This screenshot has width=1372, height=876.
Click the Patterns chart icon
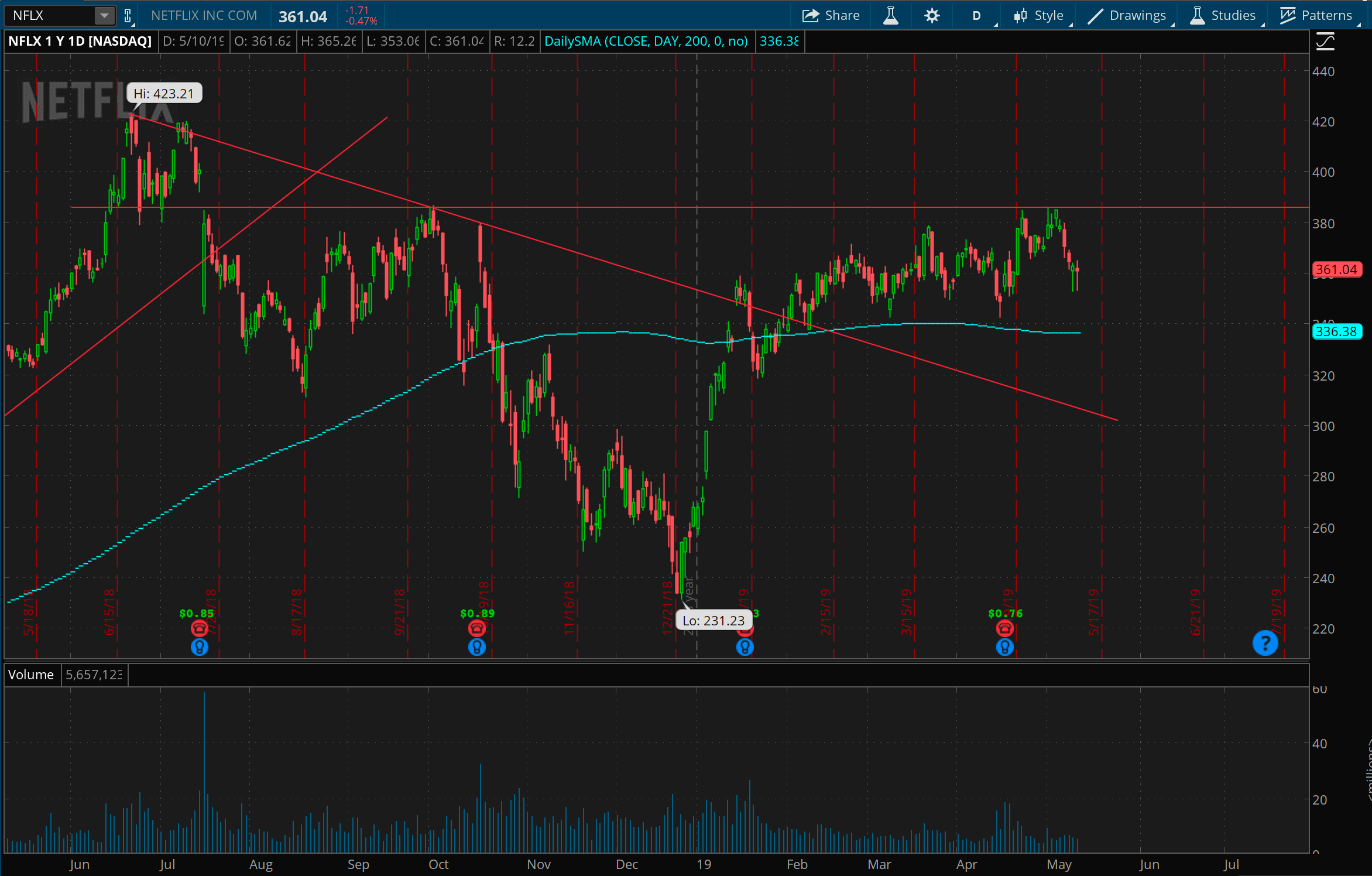(1288, 16)
